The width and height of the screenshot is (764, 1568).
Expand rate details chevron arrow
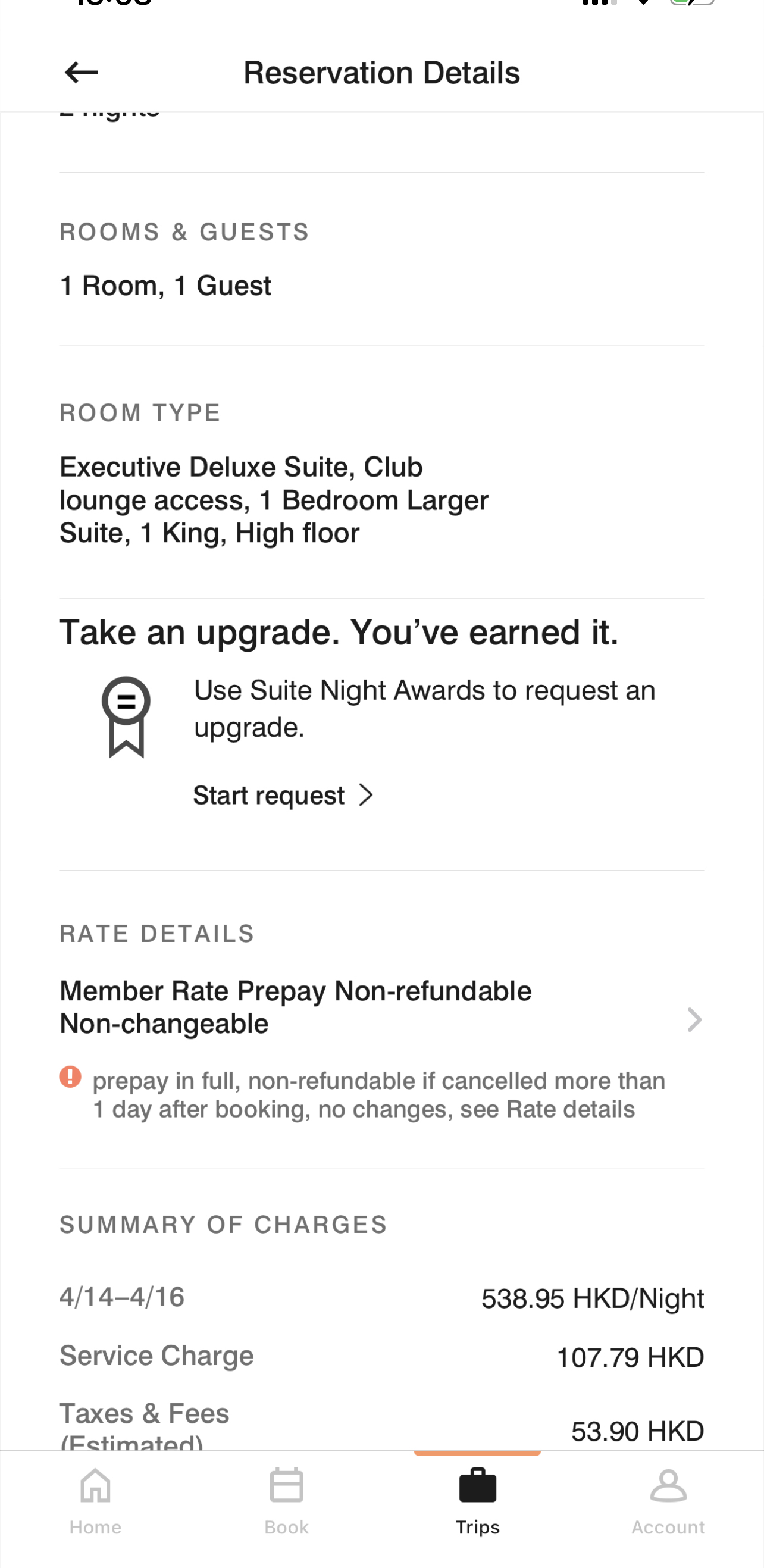point(694,1019)
